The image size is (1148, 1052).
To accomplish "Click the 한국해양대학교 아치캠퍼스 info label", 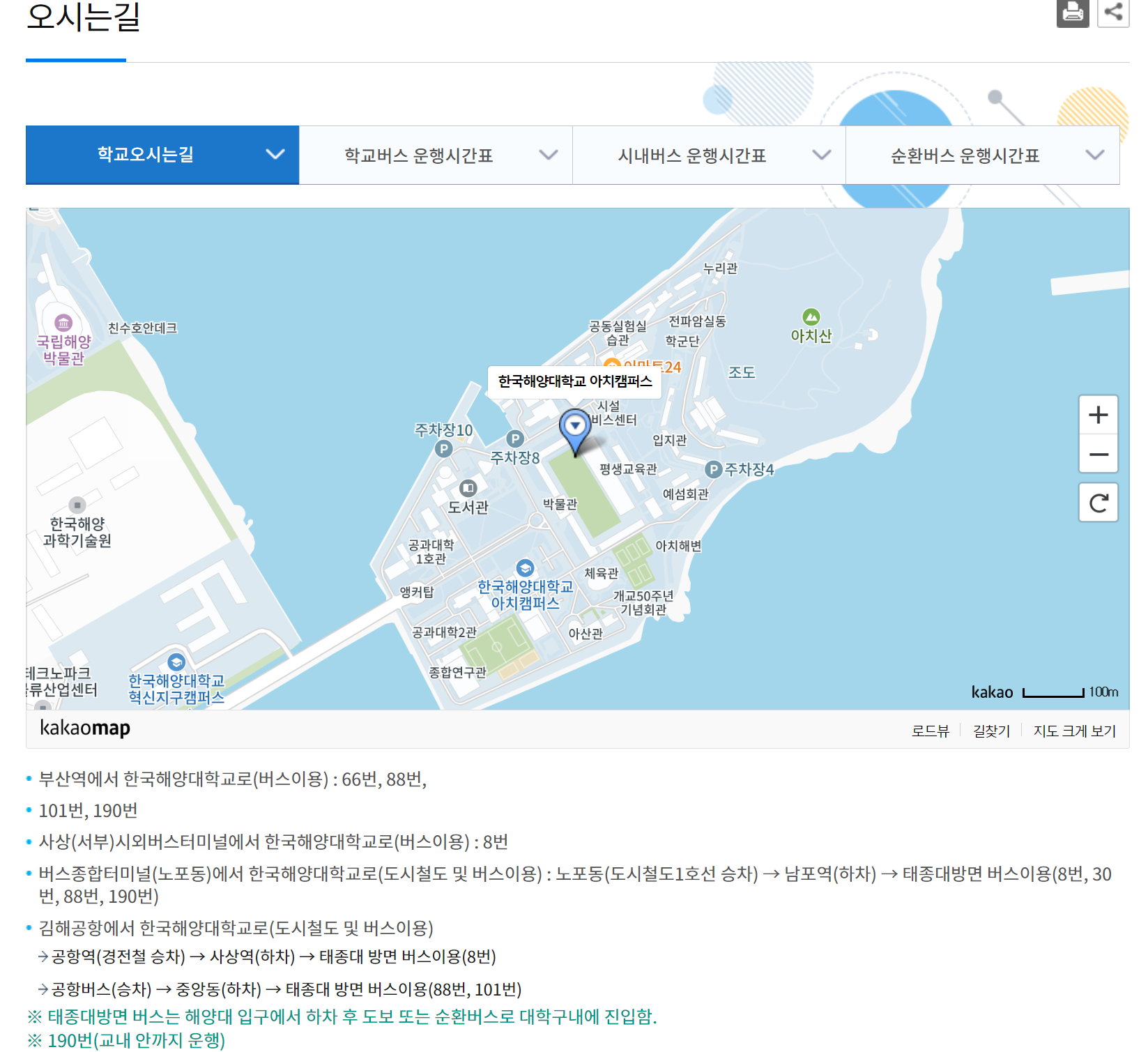I will click(x=575, y=381).
